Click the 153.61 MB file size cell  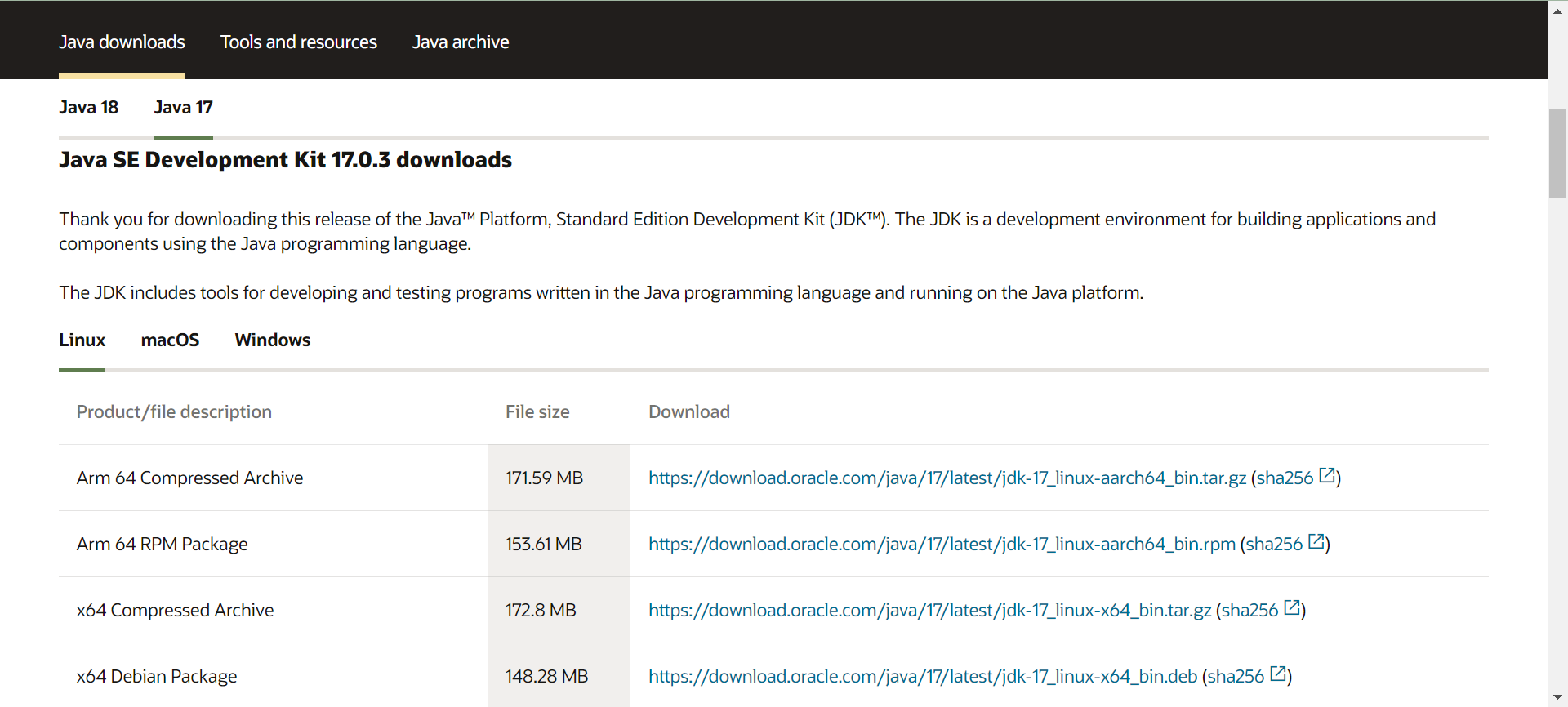559,544
